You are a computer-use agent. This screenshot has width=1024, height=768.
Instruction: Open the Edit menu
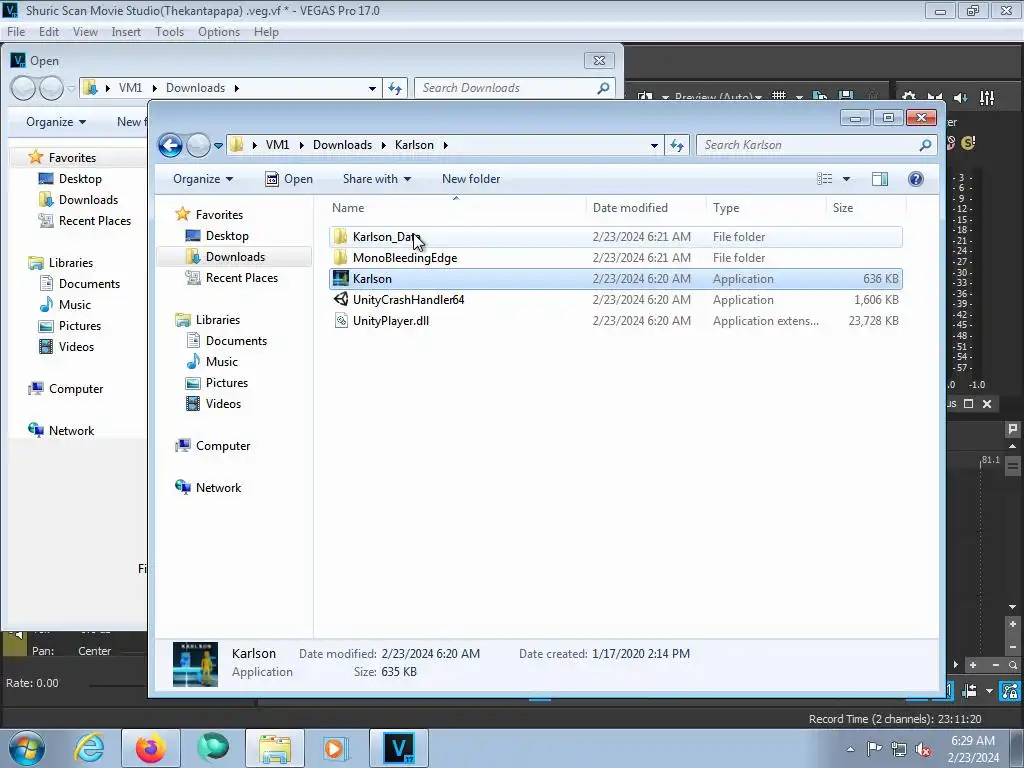point(49,32)
